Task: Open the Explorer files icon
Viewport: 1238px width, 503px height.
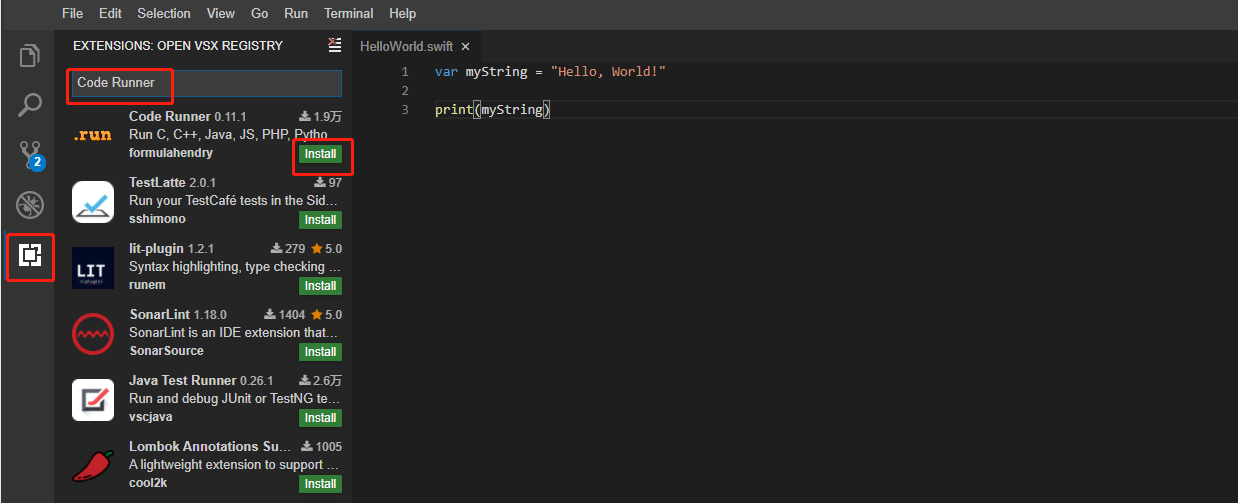Action: coord(30,56)
